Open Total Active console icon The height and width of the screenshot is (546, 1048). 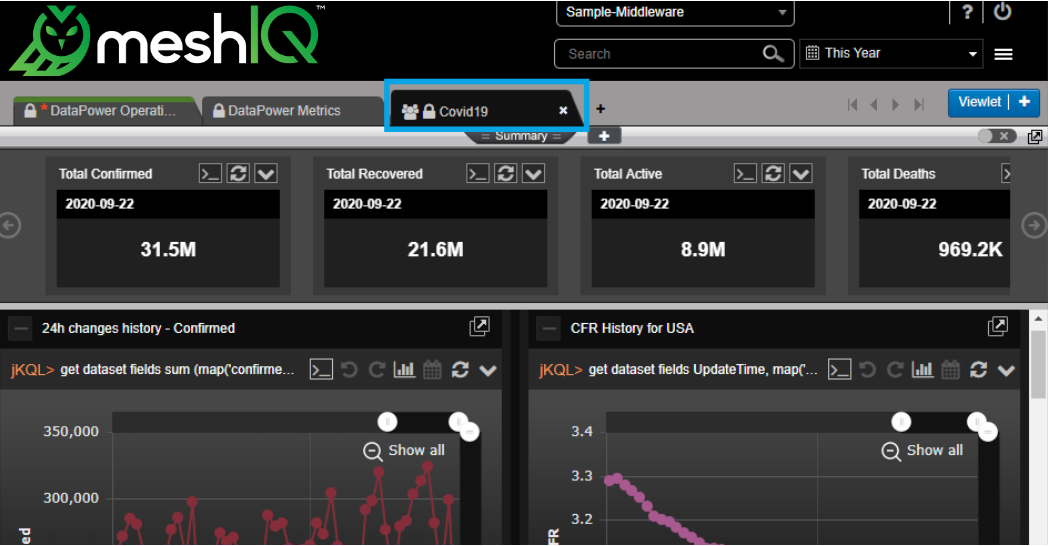coord(745,174)
